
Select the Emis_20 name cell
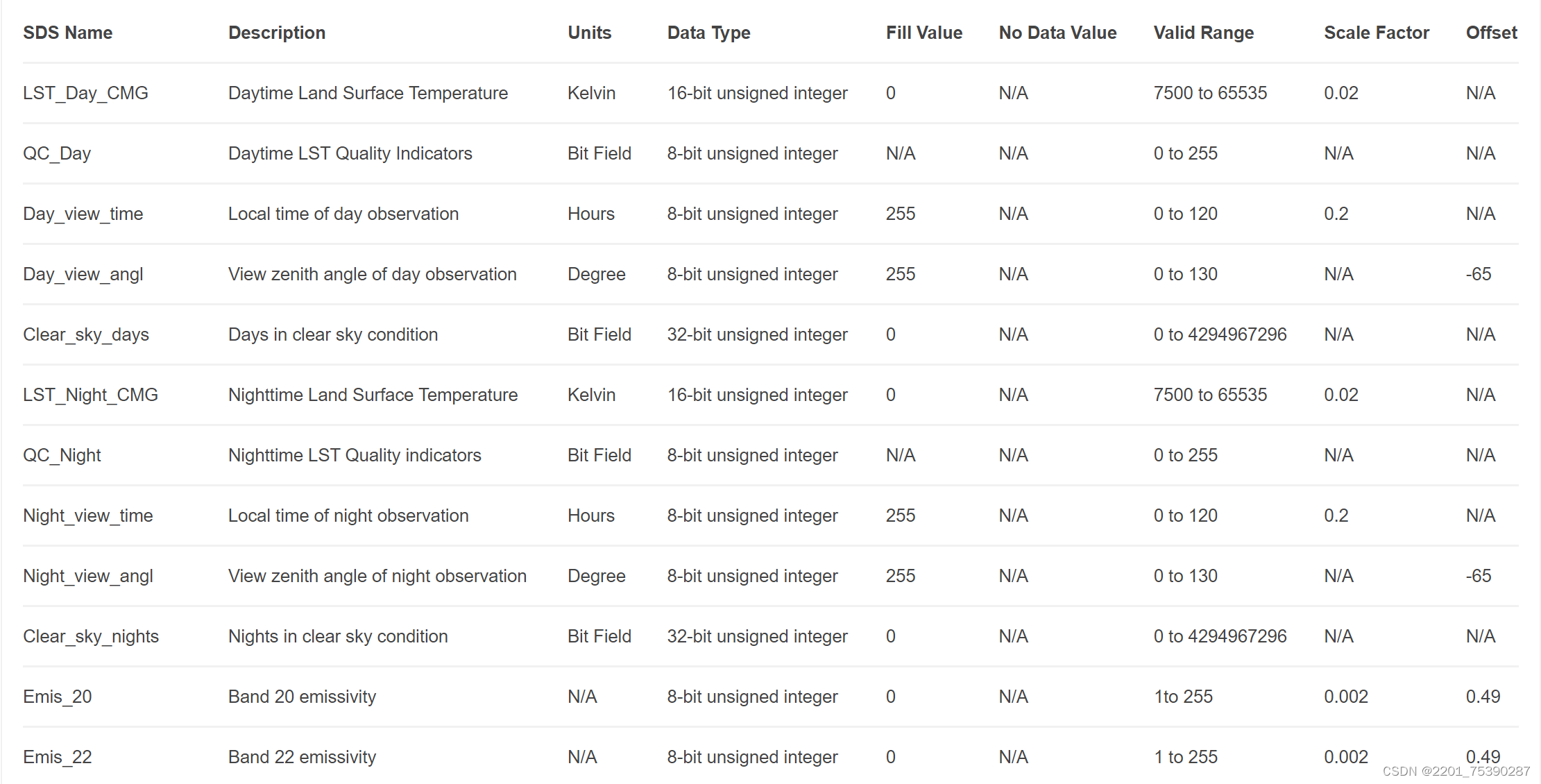[x=57, y=697]
